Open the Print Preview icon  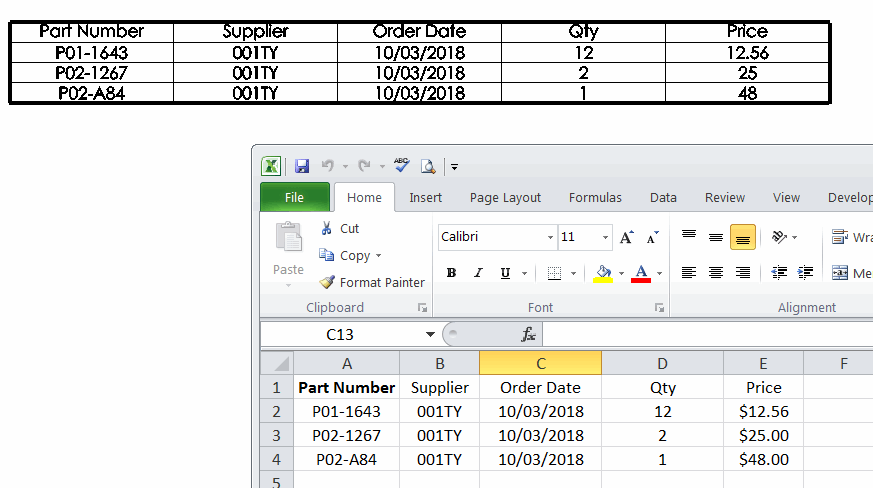point(428,166)
